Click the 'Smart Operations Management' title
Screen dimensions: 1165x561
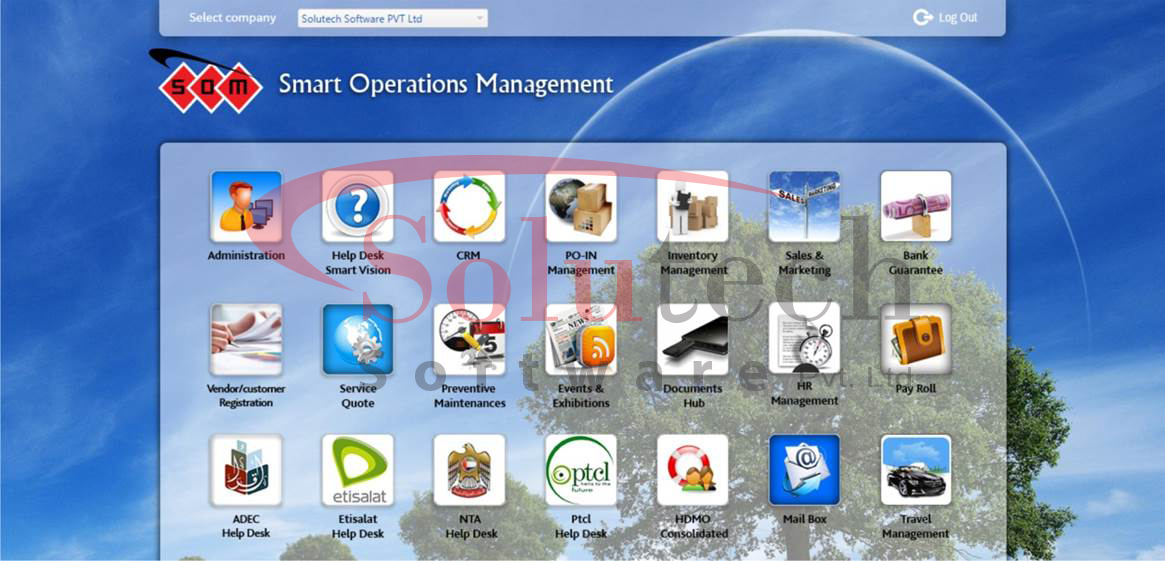point(446,84)
